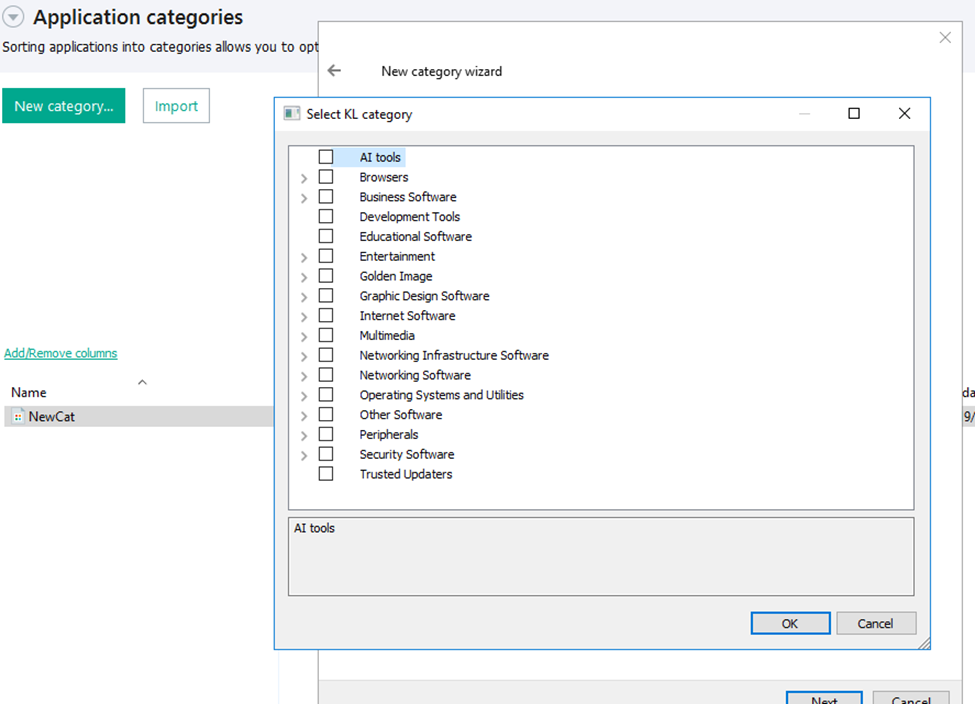The height and width of the screenshot is (704, 975).
Task: Tick the Multimedia checkbox
Action: [326, 335]
